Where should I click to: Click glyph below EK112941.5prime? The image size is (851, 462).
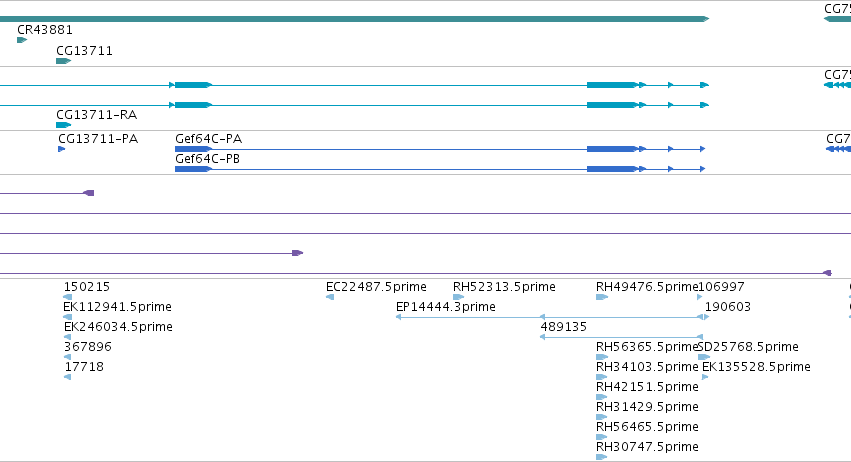[x=67, y=317]
